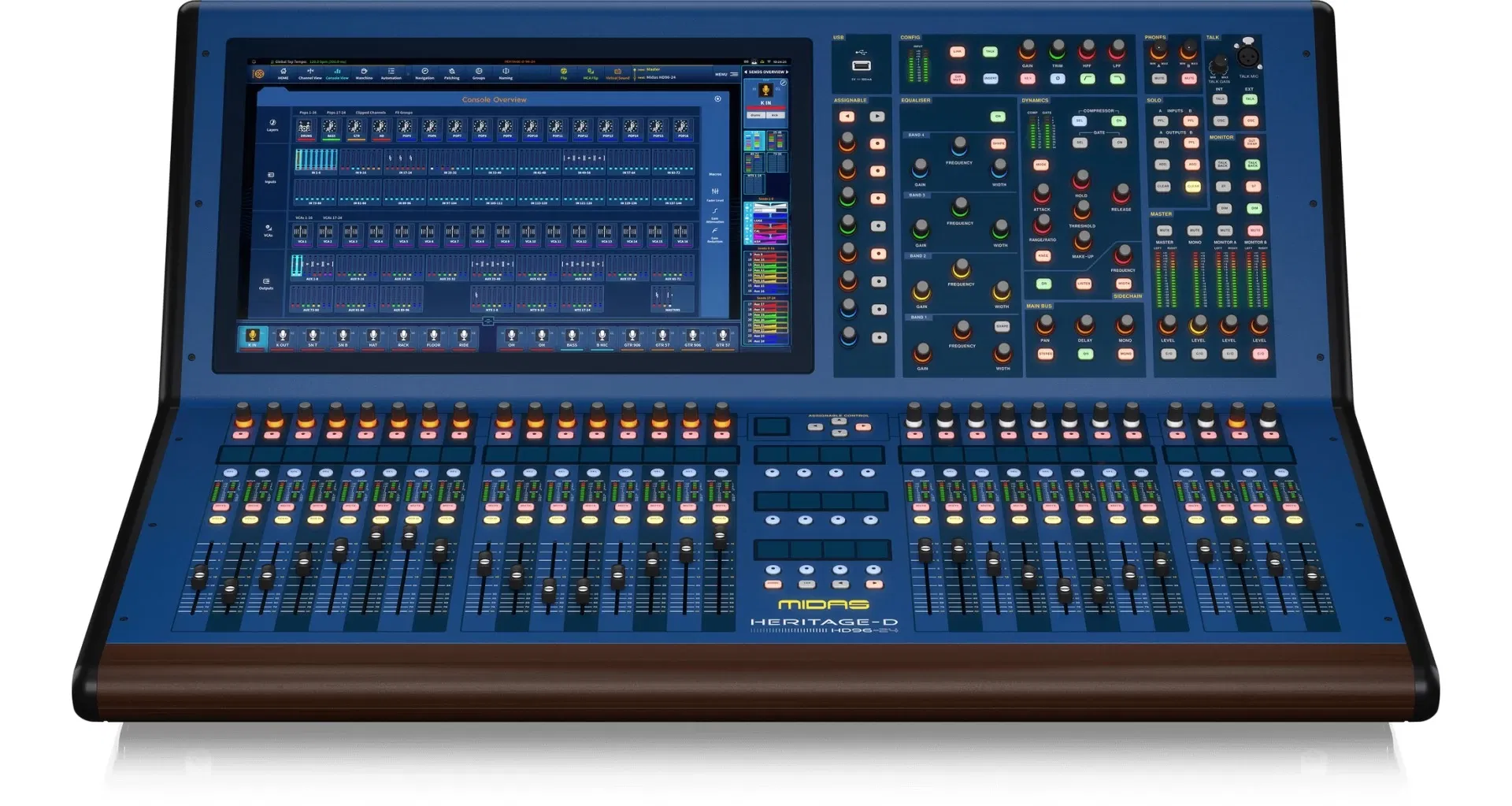Viewport: 1512px width, 806px height.
Task: Switch to the Pops 17-24 tab
Action: [336, 113]
